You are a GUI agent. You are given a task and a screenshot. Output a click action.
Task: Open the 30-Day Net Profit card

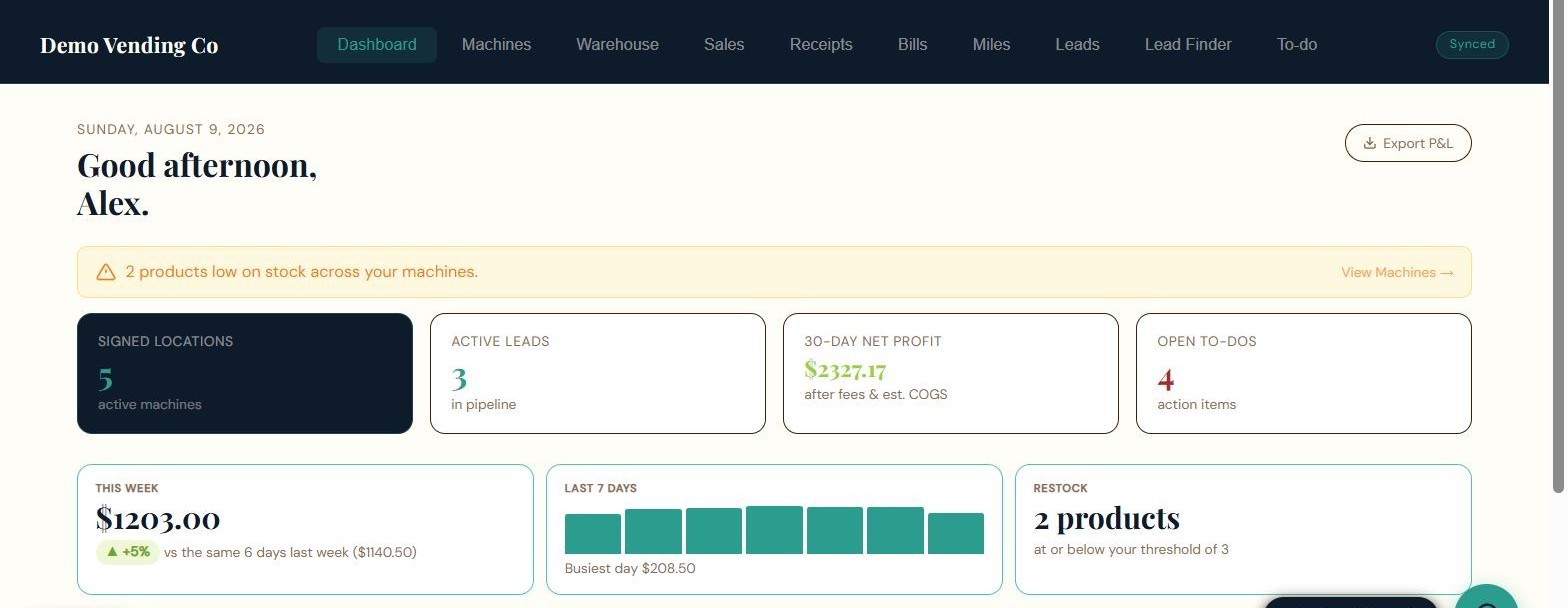pyautogui.click(x=951, y=373)
